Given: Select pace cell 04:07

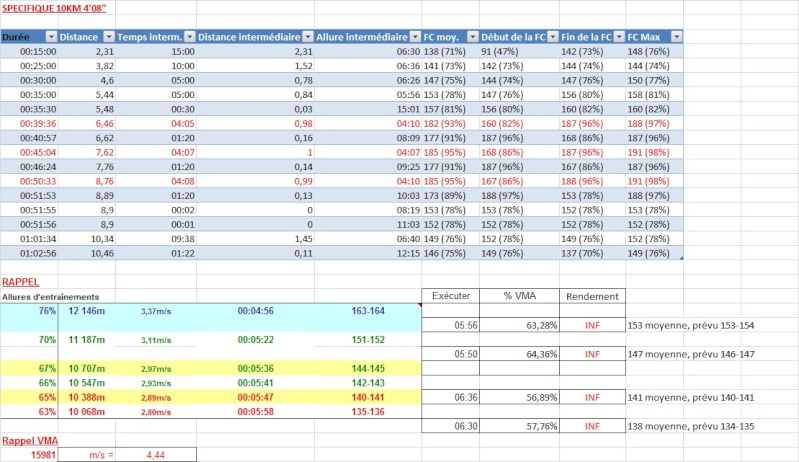Looking at the screenshot, I should point(368,152).
